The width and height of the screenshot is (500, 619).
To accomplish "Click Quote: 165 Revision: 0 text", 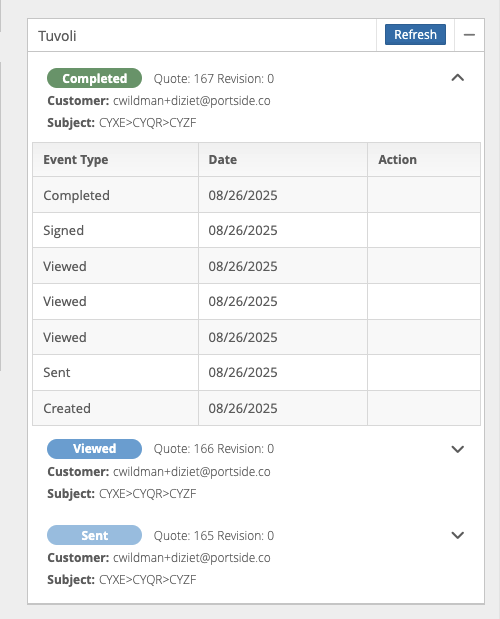I will [x=213, y=536].
